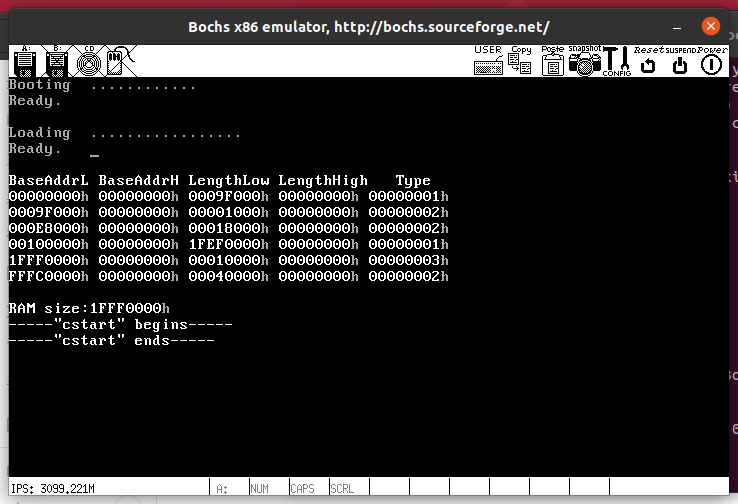
Task: Click base address 00100000h
Action: [x=48, y=244]
